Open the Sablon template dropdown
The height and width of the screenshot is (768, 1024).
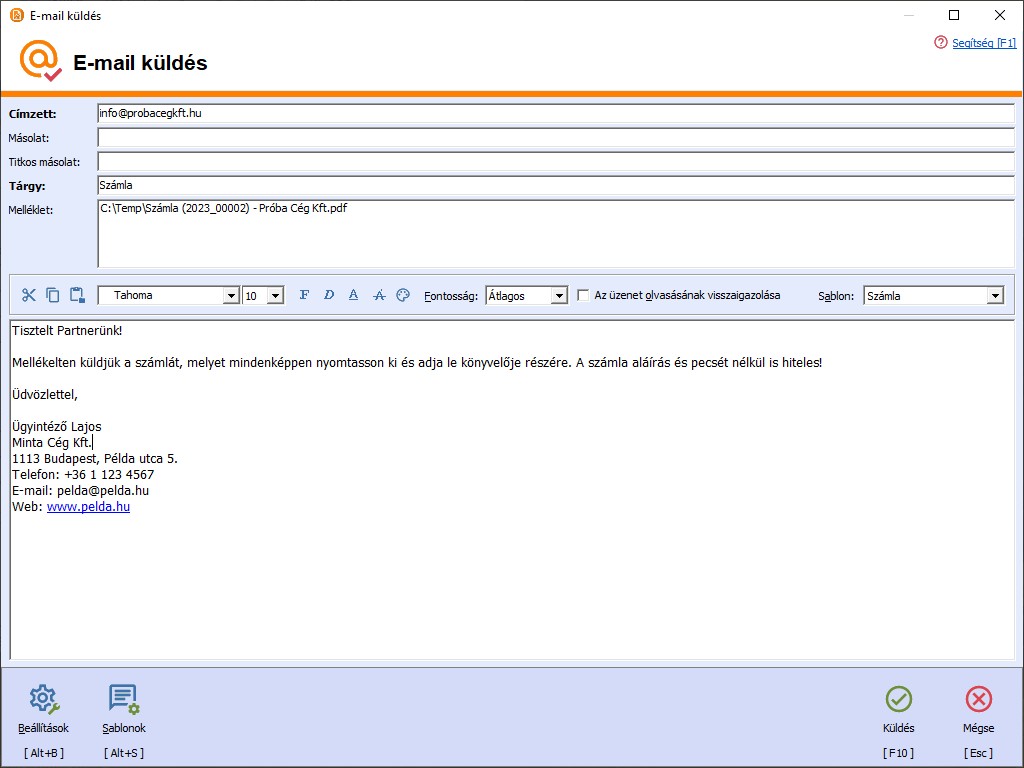[994, 296]
